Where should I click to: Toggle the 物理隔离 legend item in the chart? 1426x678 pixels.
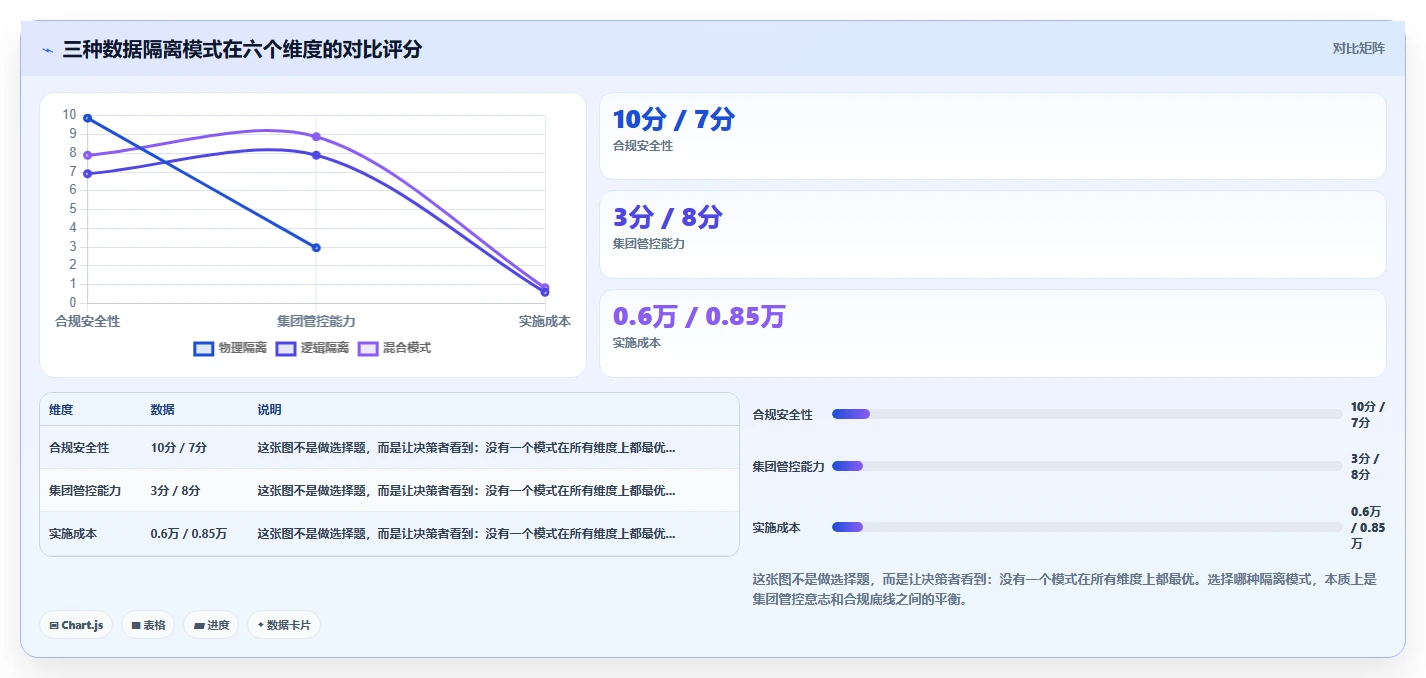(x=230, y=348)
